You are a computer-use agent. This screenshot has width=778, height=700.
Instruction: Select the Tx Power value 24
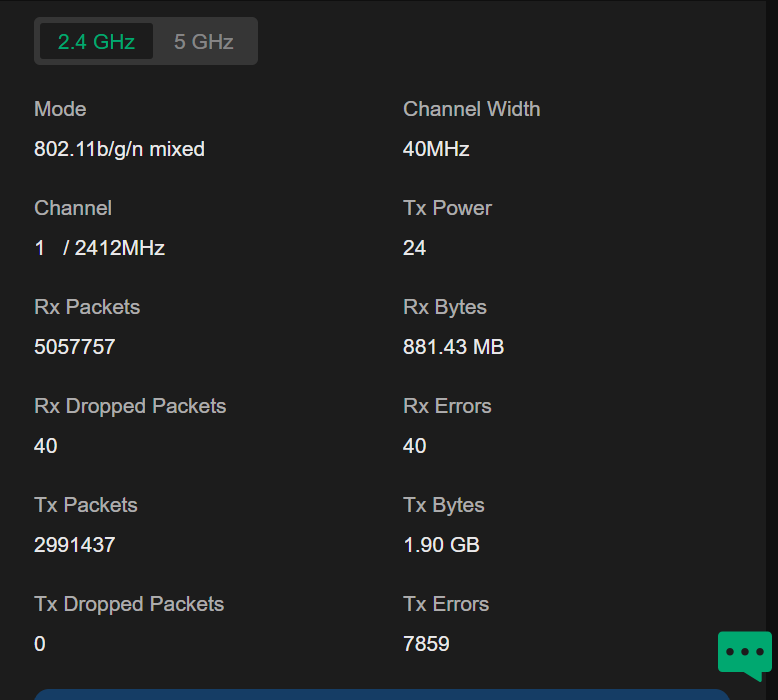(x=414, y=248)
